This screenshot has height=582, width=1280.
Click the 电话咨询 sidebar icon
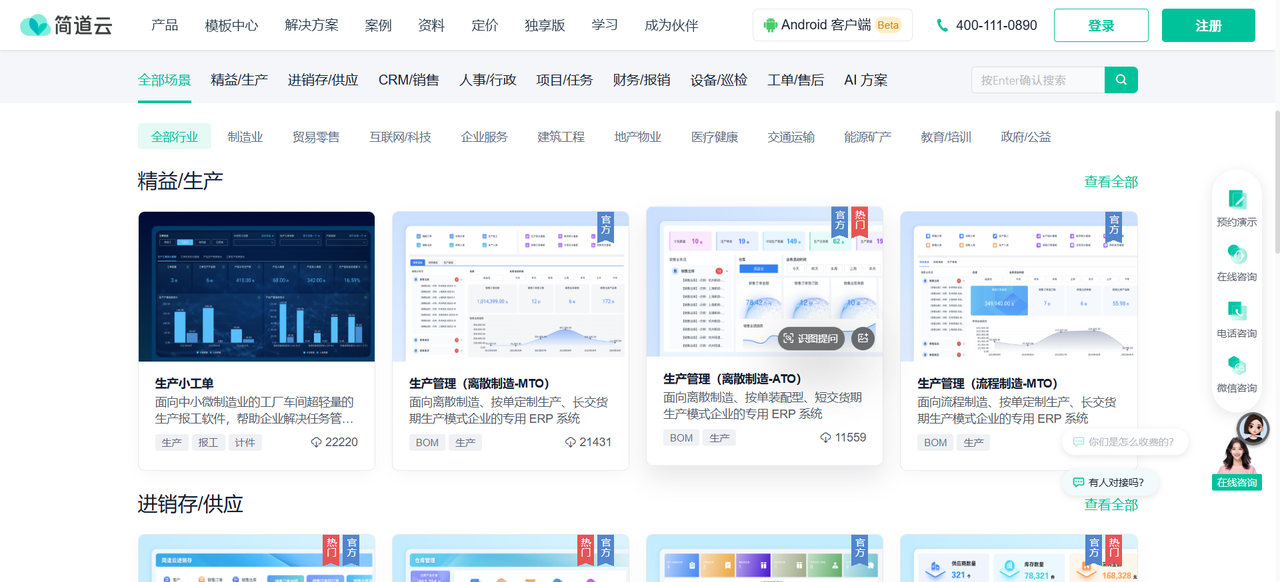1237,311
